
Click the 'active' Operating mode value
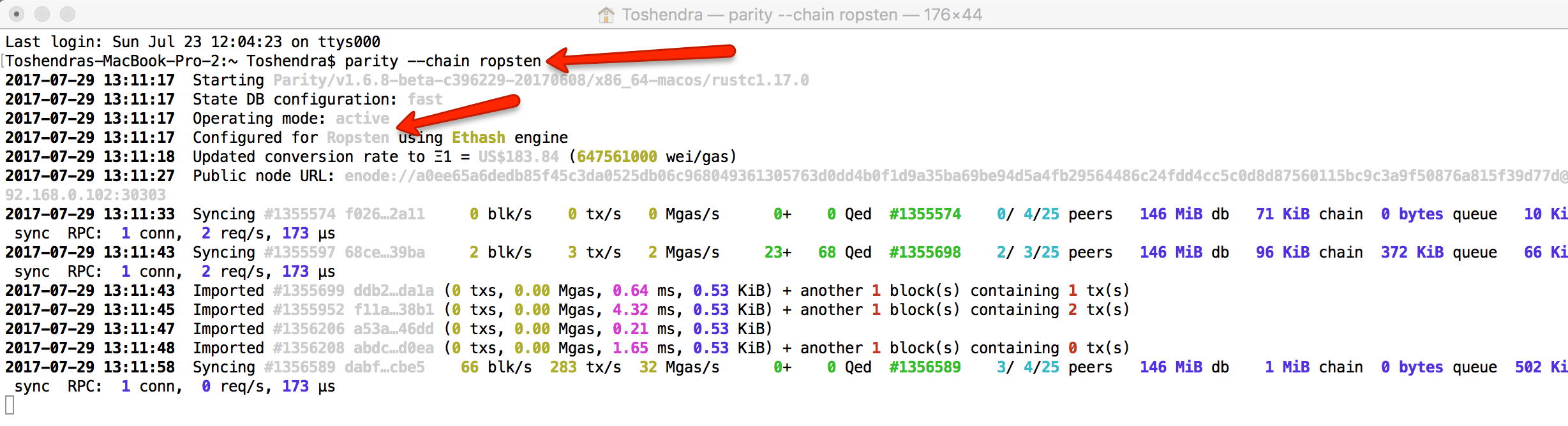[x=362, y=119]
